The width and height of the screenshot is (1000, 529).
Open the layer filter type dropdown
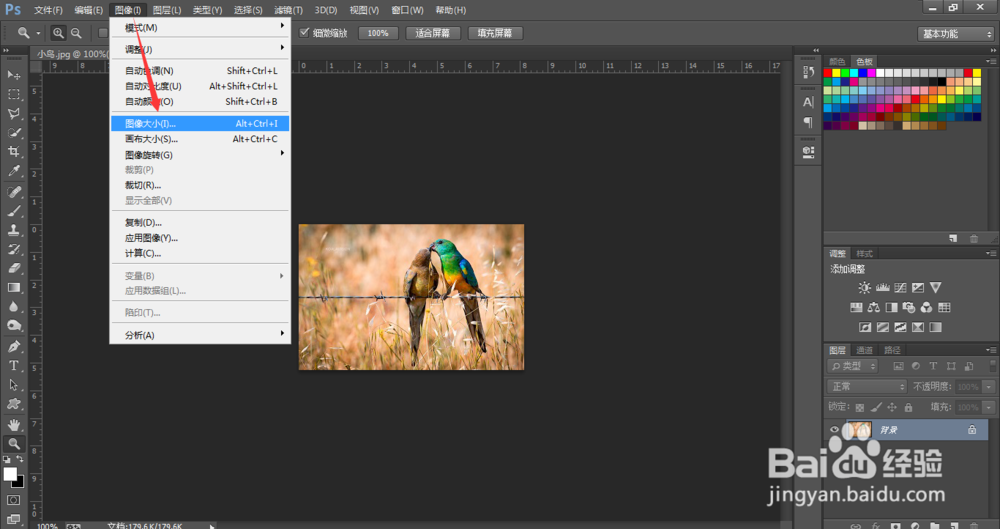pos(853,366)
